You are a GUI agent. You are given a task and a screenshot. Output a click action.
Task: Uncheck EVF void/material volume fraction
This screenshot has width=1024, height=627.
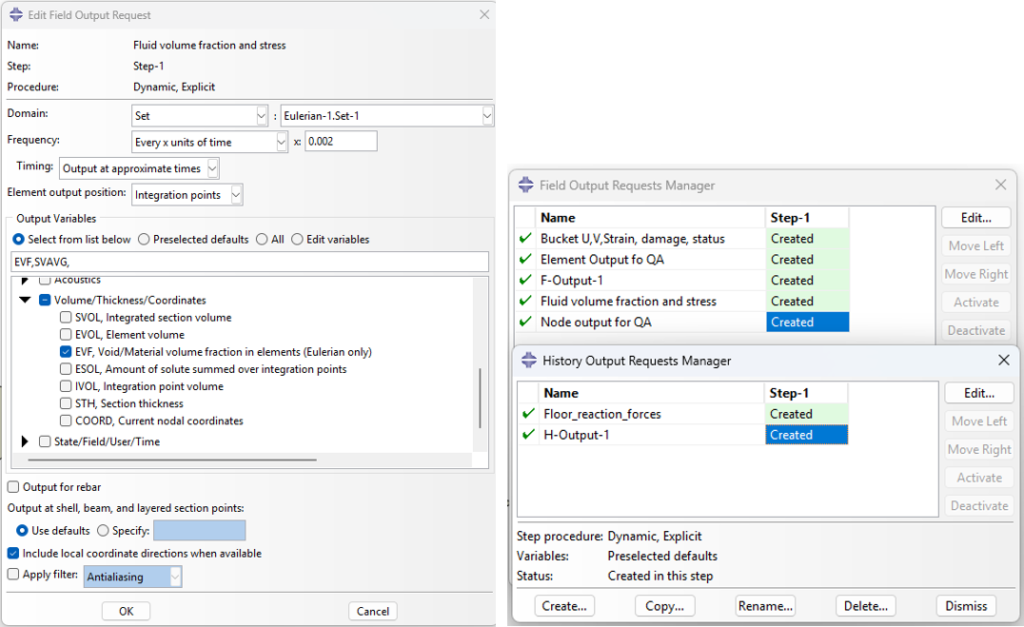[66, 352]
